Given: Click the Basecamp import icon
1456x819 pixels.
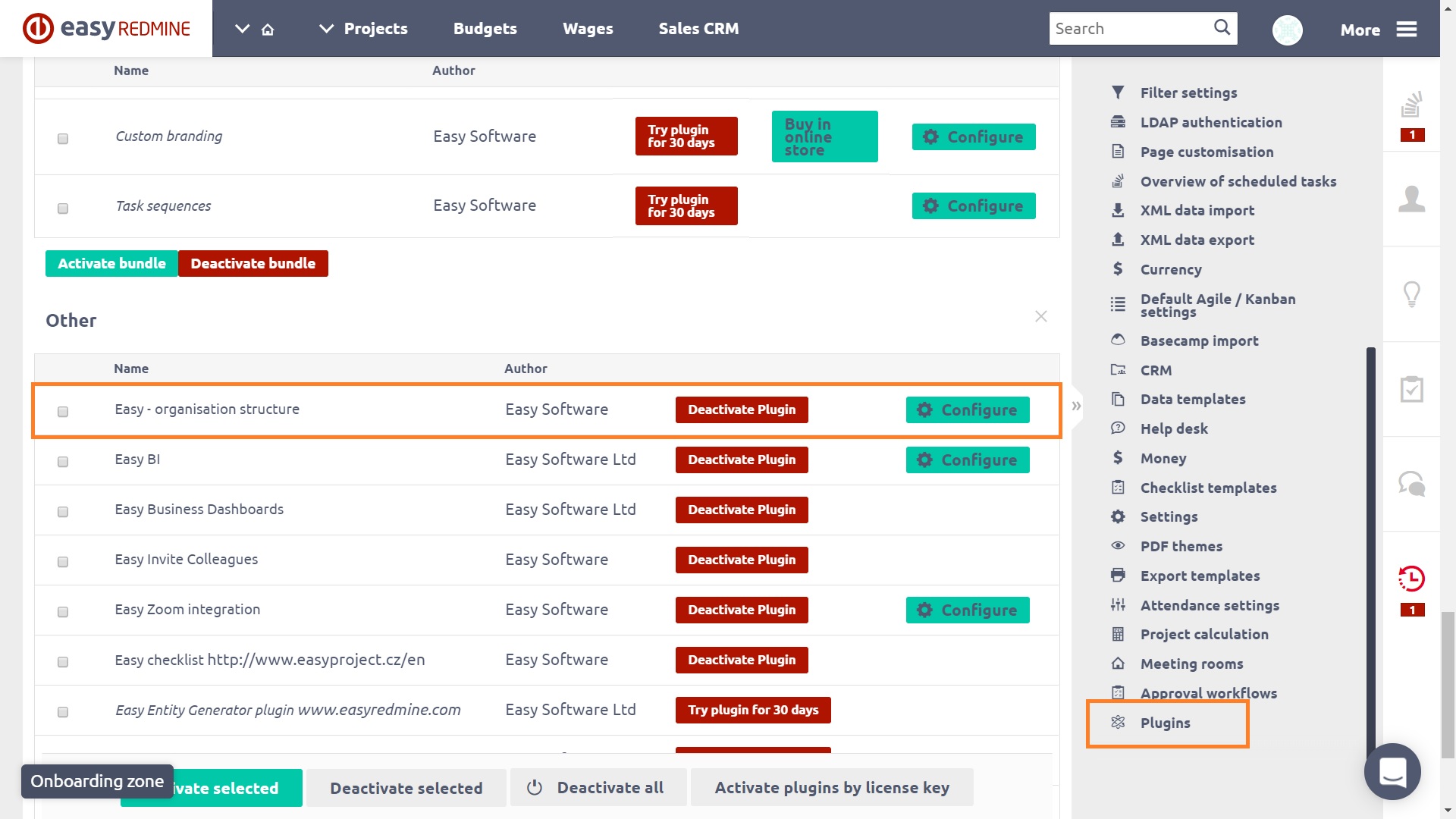Looking at the screenshot, I should [x=1118, y=340].
